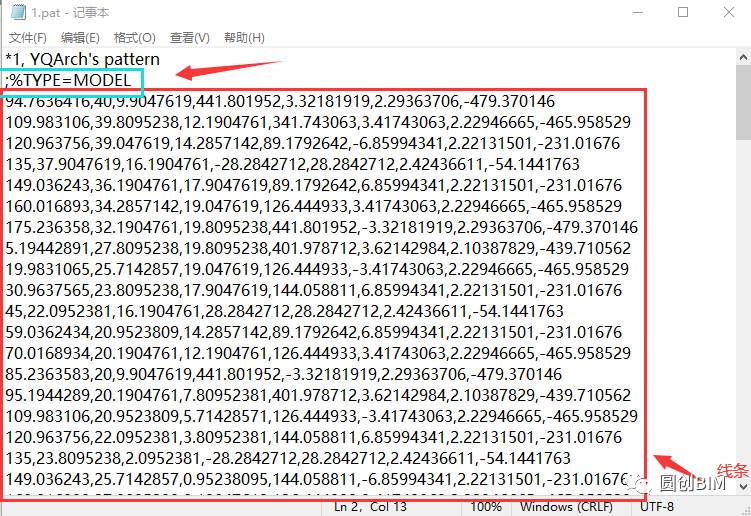Click the Windows (CRLF) status entry
Screen dimensions: 751x516
566,507
